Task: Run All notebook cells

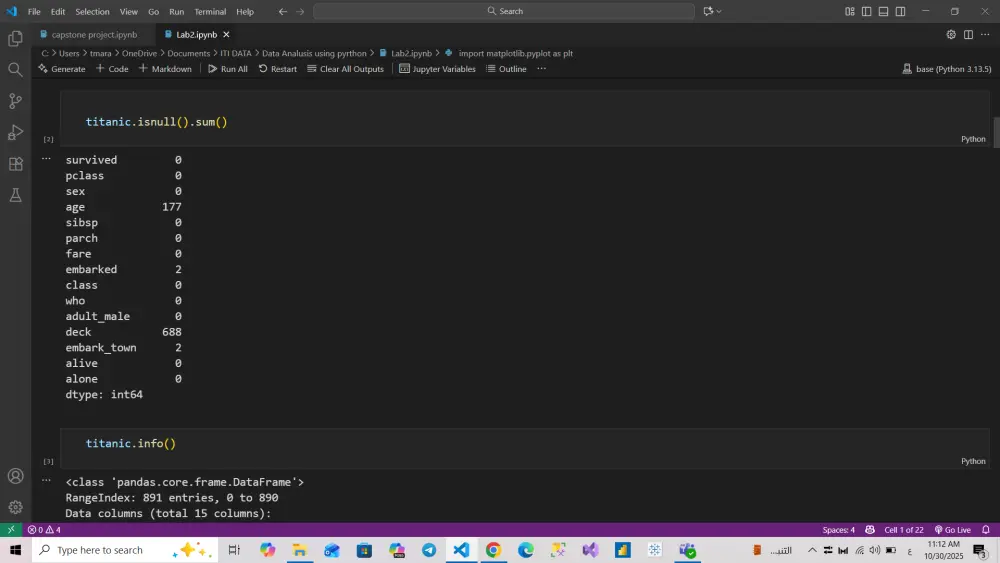Action: tap(228, 69)
